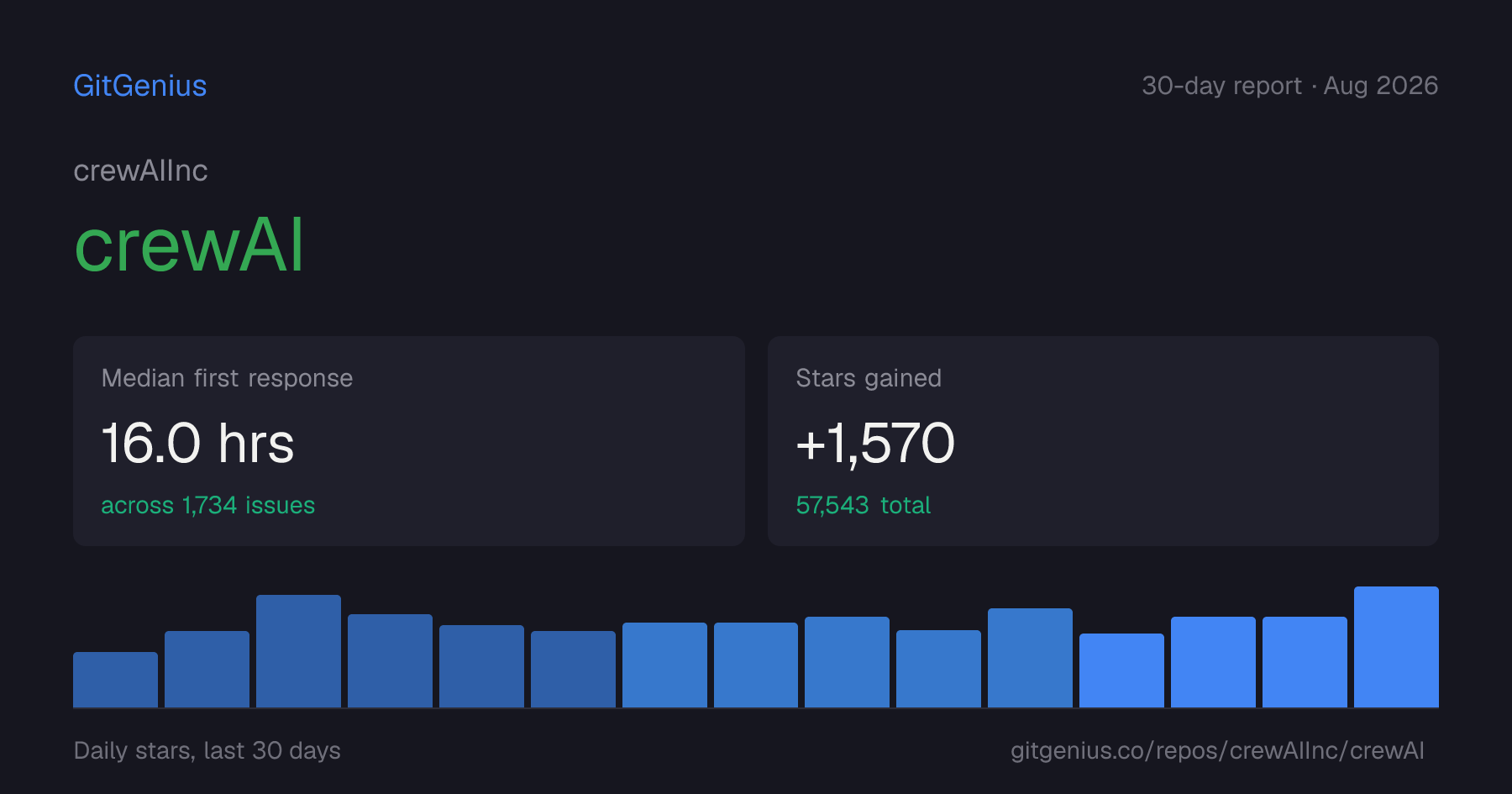Click the tallest bar in the daily stars chart
Screen dimensions: 1512x794
click(1396, 647)
